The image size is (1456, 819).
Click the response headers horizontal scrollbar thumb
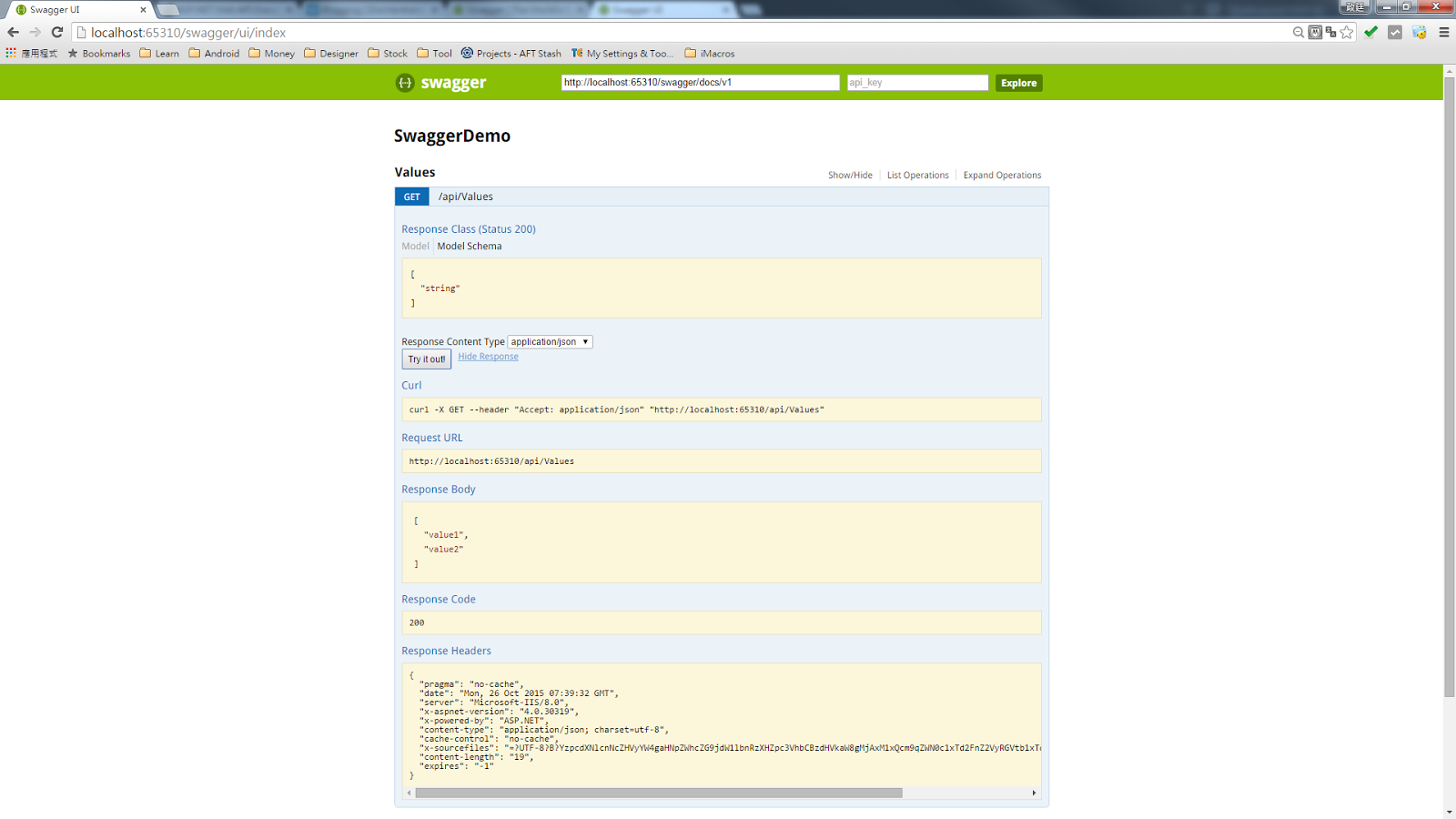[659, 793]
